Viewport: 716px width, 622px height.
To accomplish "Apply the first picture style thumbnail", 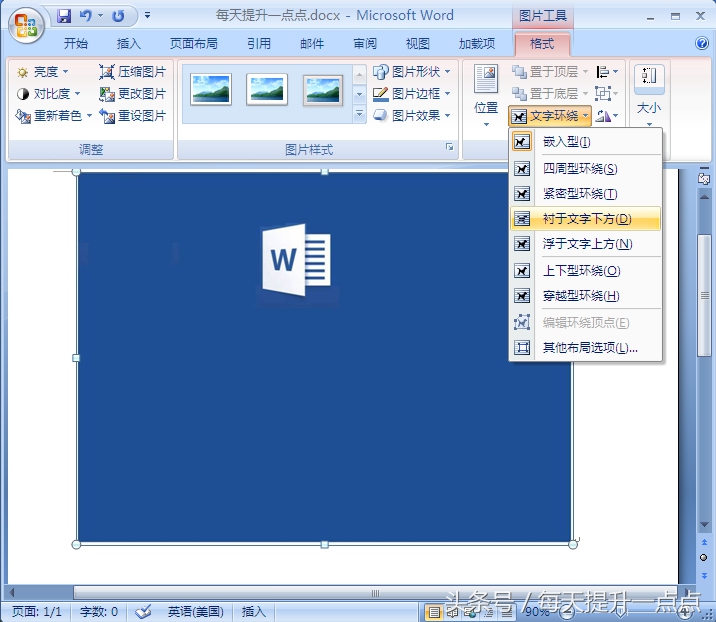I will point(211,89).
